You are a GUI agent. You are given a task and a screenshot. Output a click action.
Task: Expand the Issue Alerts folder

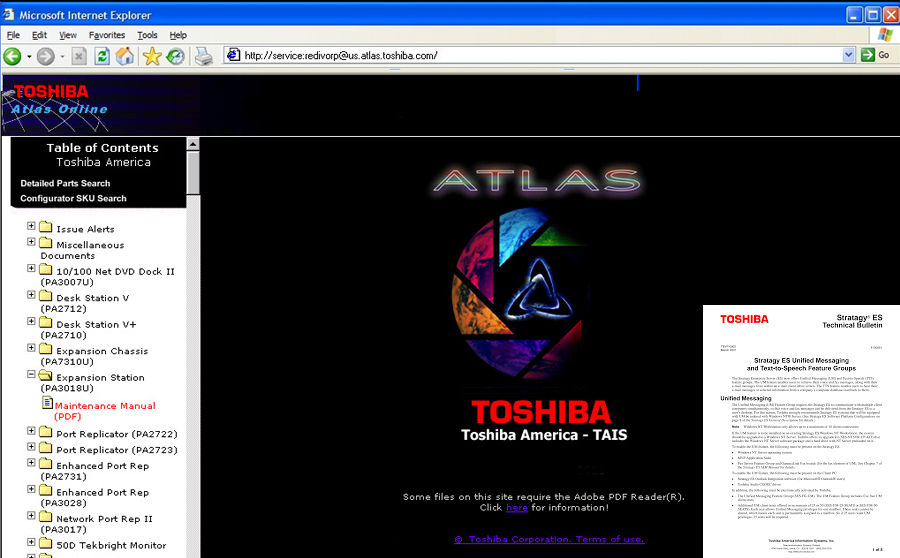point(31,226)
